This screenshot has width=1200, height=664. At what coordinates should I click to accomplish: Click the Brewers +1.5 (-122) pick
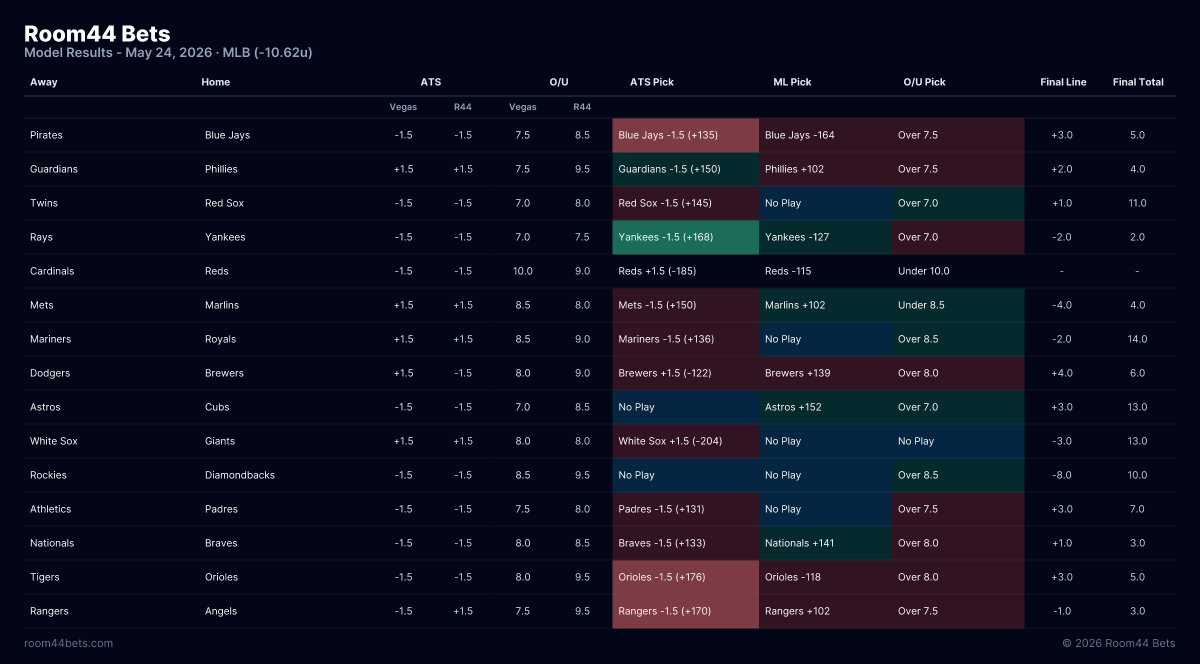click(686, 373)
